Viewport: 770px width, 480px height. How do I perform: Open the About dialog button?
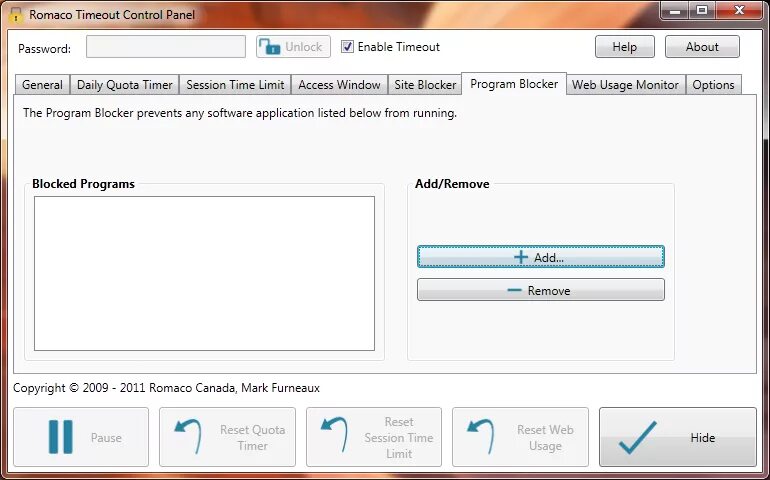tap(702, 47)
